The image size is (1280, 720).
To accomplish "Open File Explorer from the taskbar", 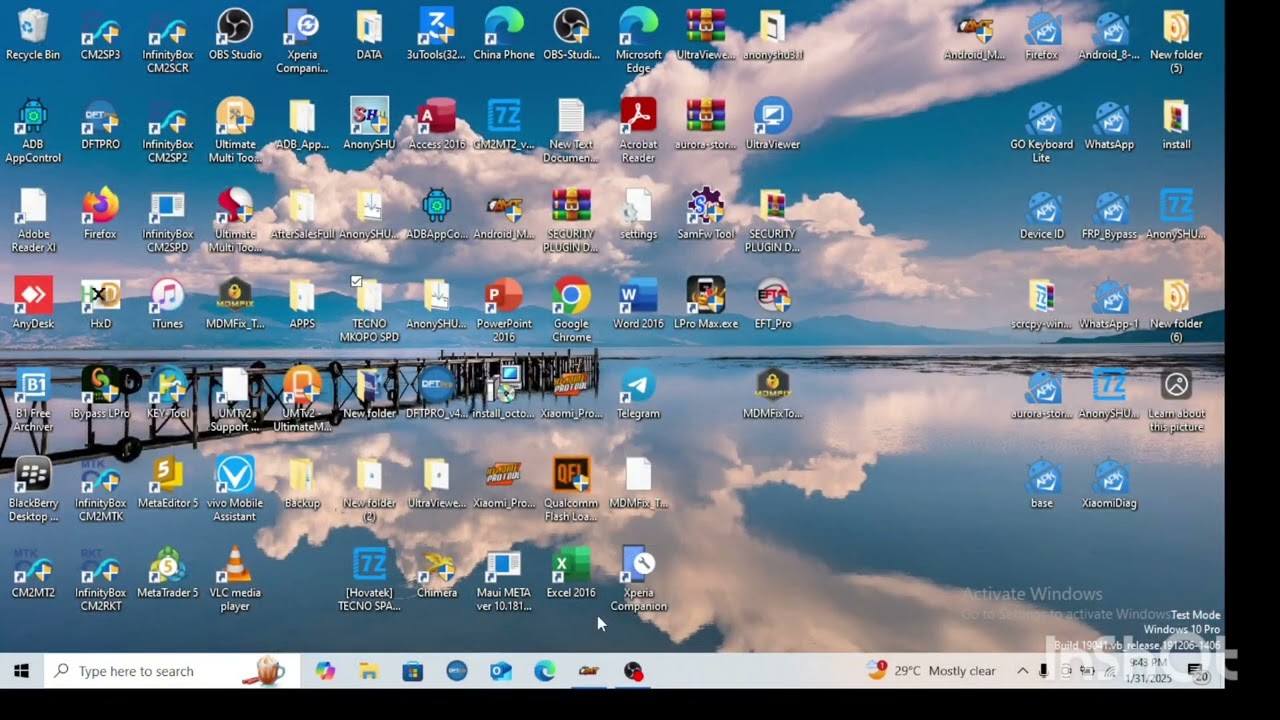I will click(x=369, y=671).
